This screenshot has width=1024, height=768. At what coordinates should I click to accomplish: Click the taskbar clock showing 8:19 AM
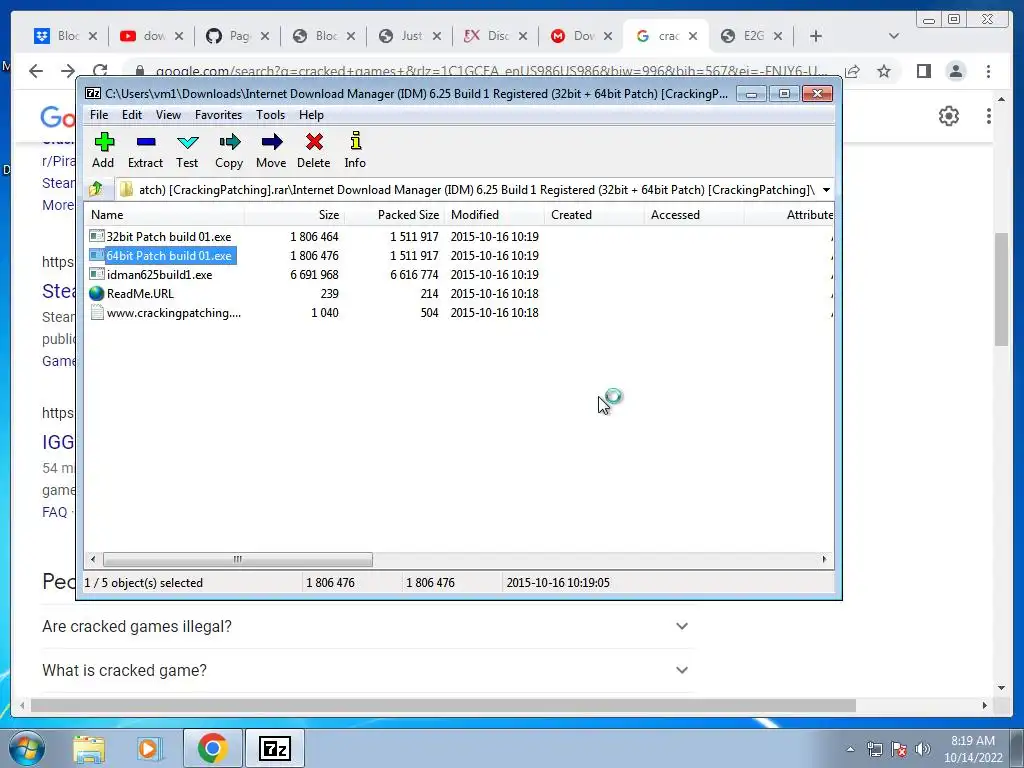972,749
